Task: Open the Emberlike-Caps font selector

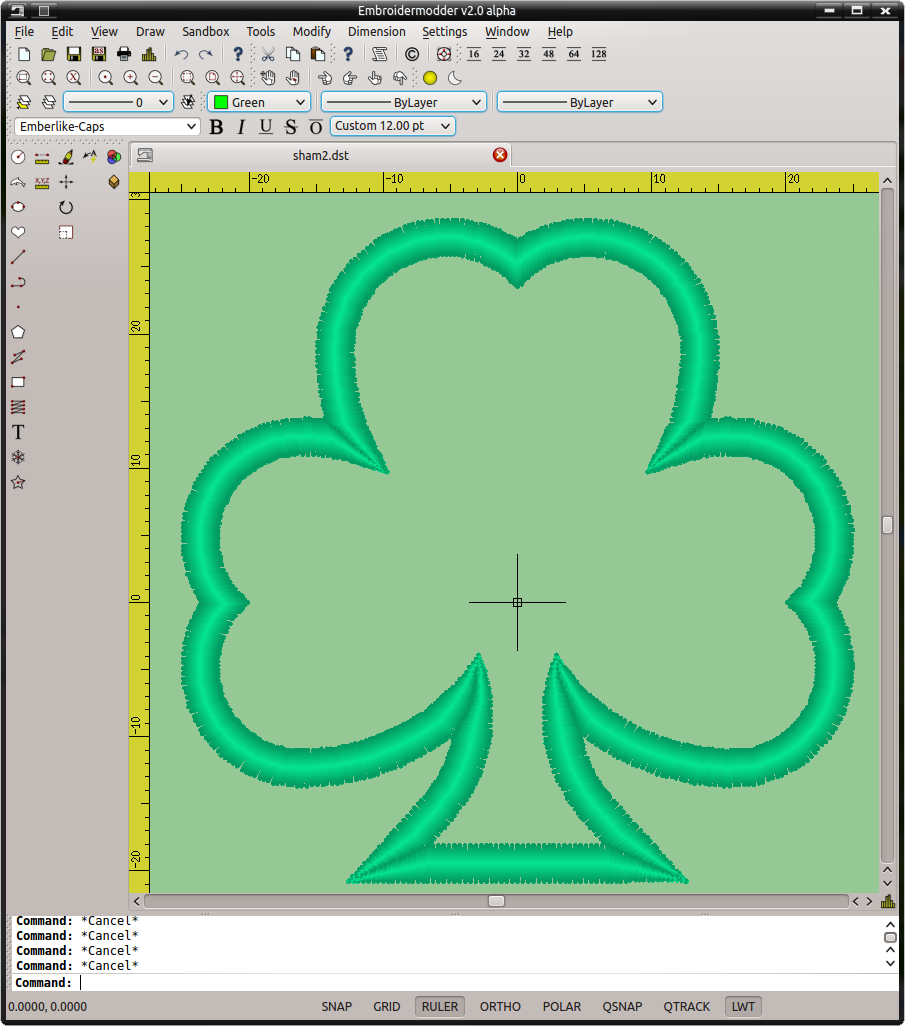Action: pyautogui.click(x=106, y=126)
